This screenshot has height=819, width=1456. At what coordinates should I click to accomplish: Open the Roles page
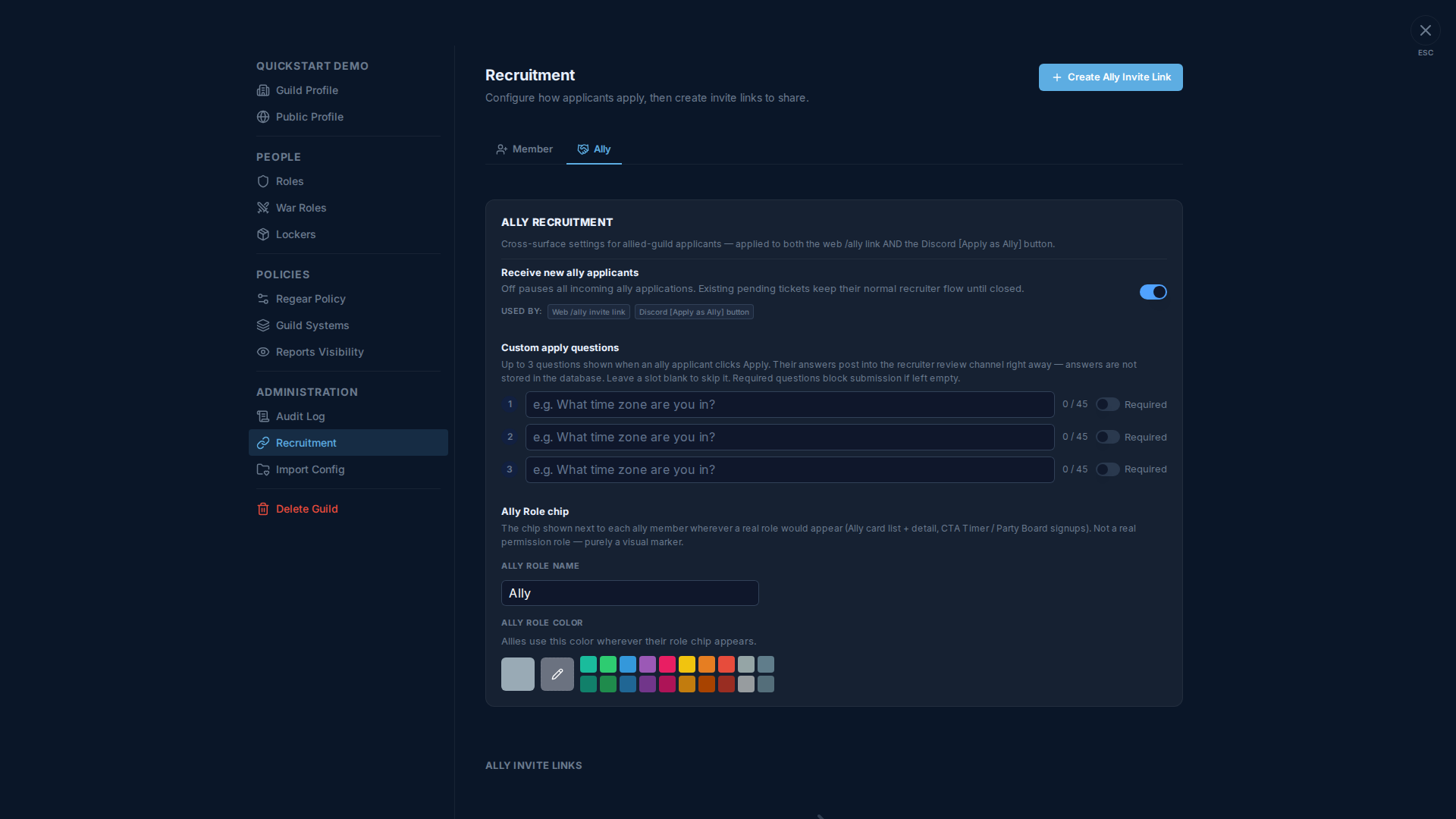[x=348, y=181]
